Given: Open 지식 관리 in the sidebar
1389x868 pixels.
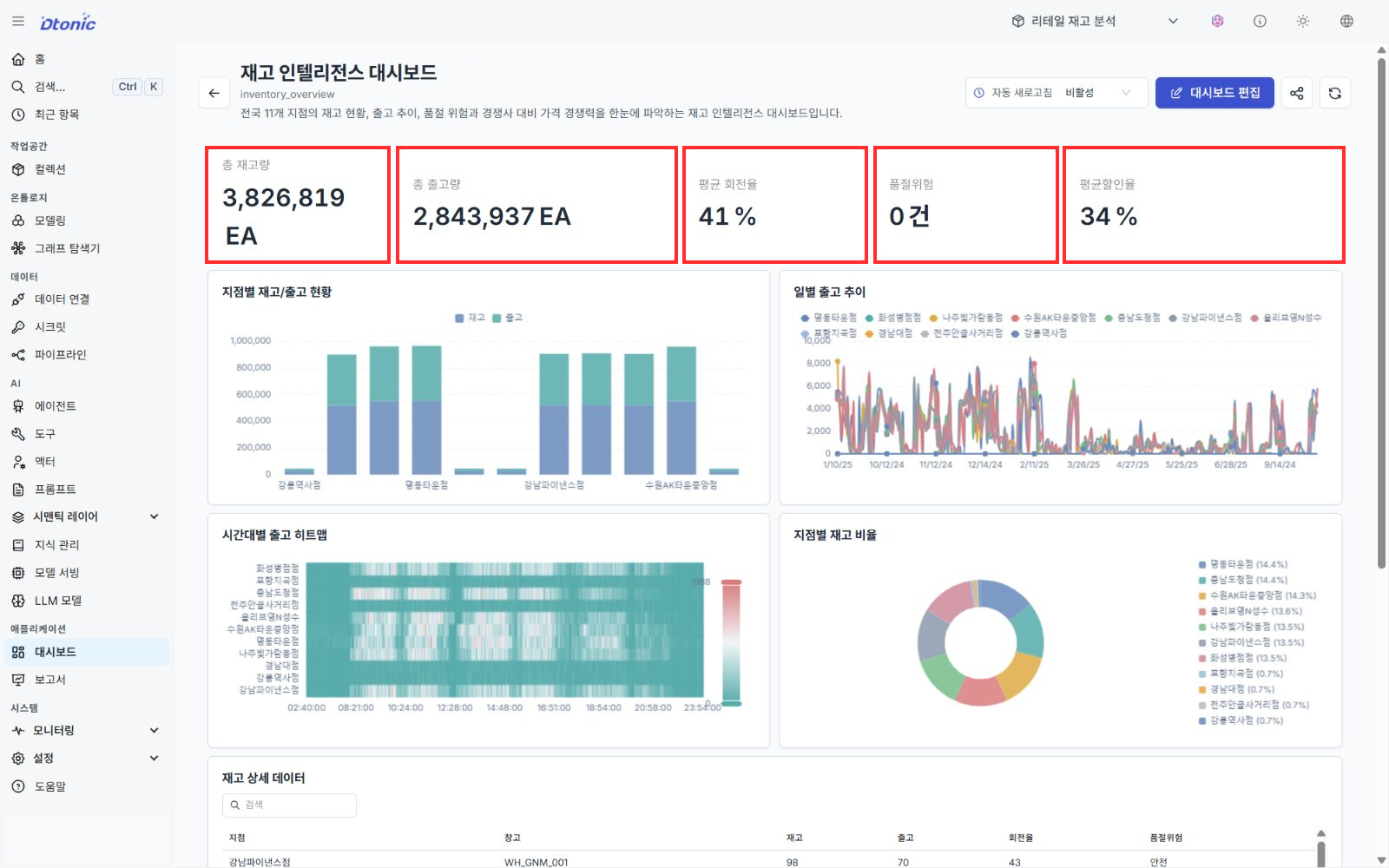Looking at the screenshot, I should pos(85,545).
